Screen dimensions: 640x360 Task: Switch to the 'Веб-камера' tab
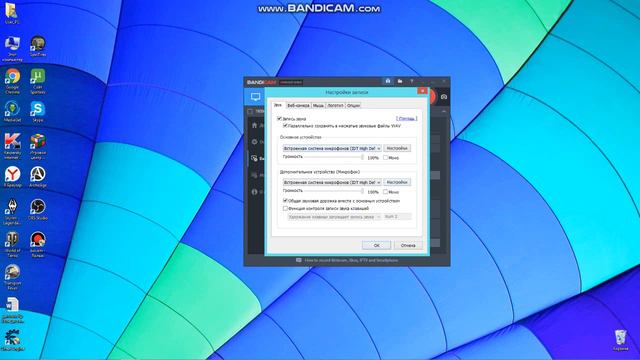point(298,105)
